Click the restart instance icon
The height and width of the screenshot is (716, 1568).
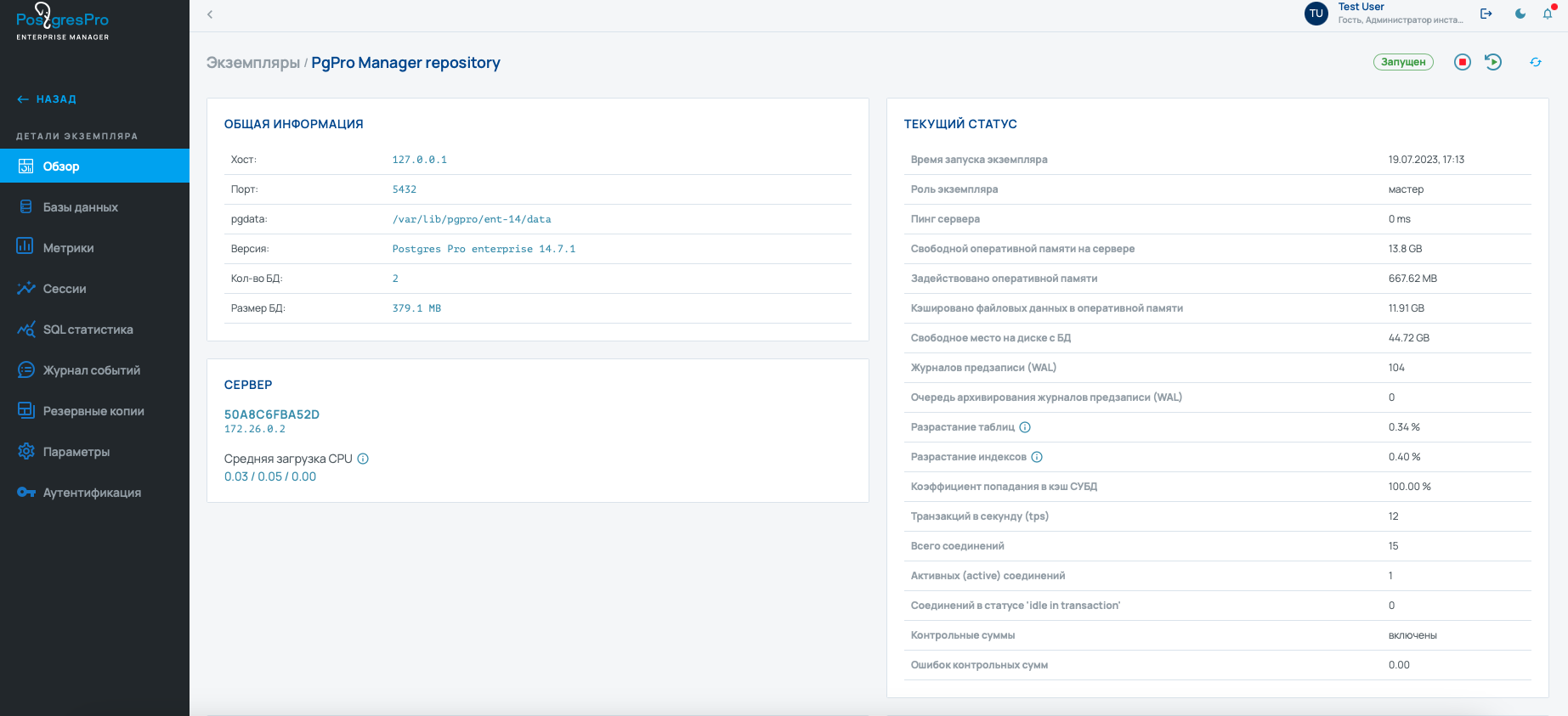(x=1493, y=62)
